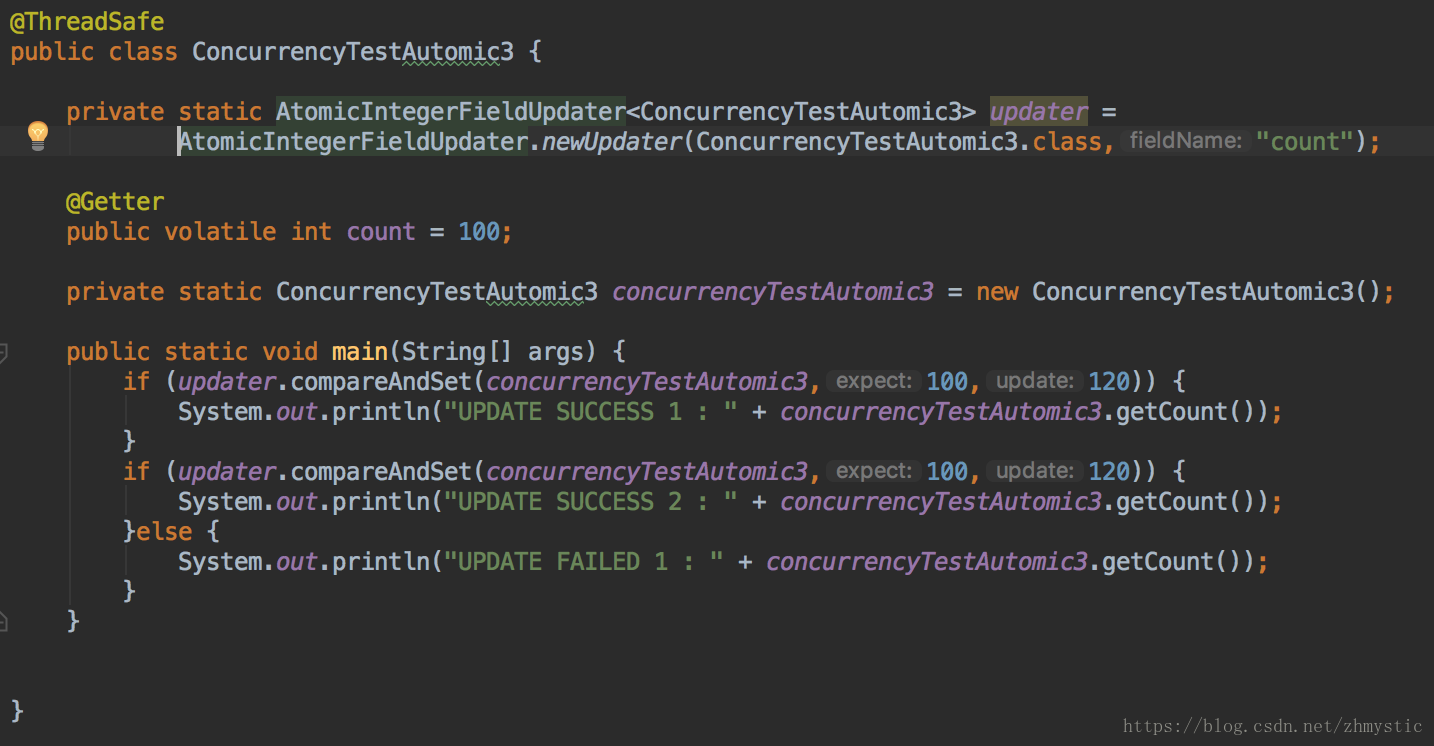1434x746 pixels.
Task: Click getCount() on the UPDATE FAILED line
Action: click(x=1172, y=561)
